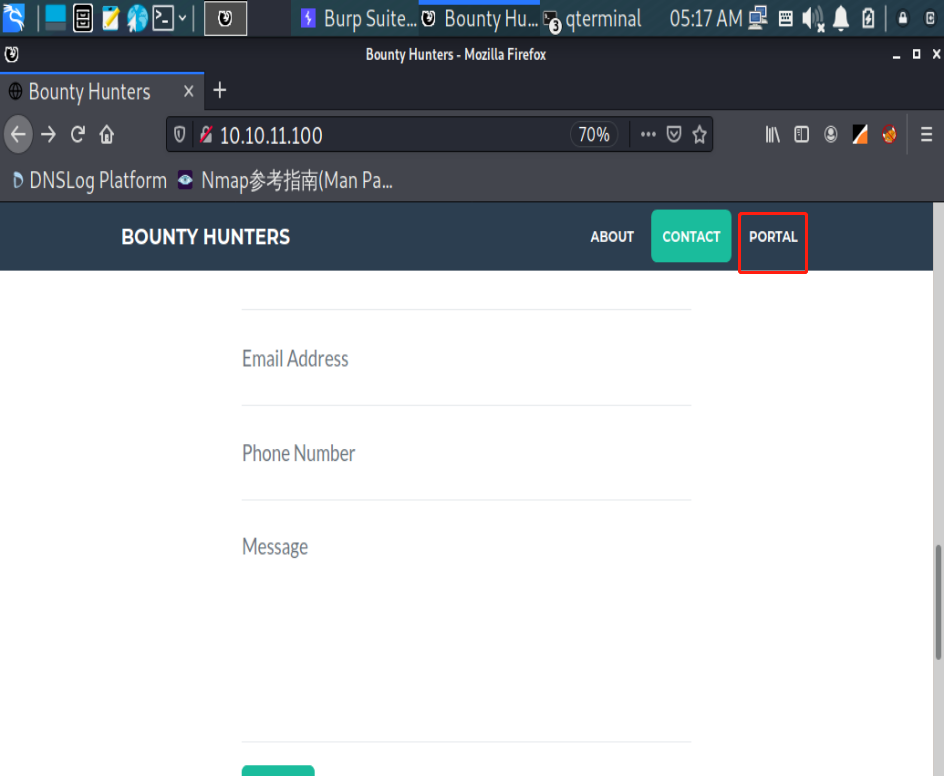Launch the text editor notepad icon

pos(110,18)
